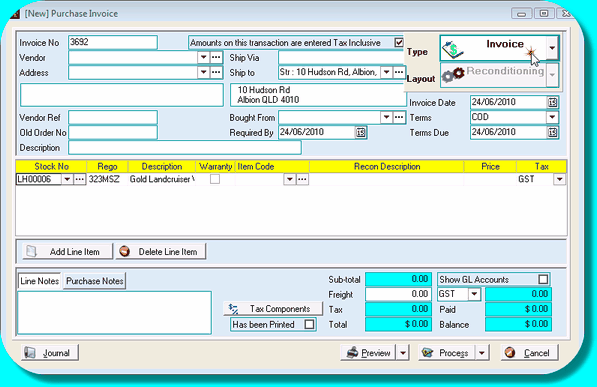The image size is (597, 387).
Task: Enable the Show GL Accounts checkbox
Action: (543, 279)
